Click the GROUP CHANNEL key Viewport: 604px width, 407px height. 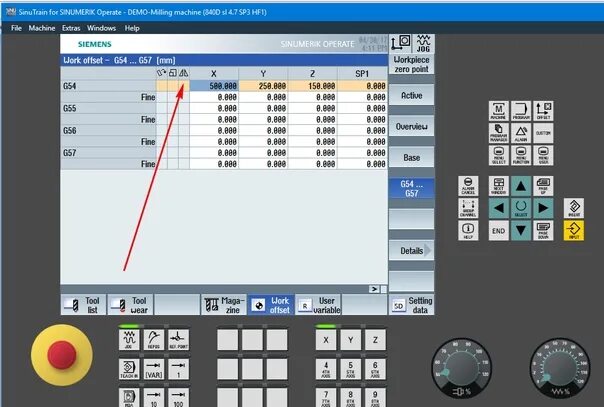468,208
